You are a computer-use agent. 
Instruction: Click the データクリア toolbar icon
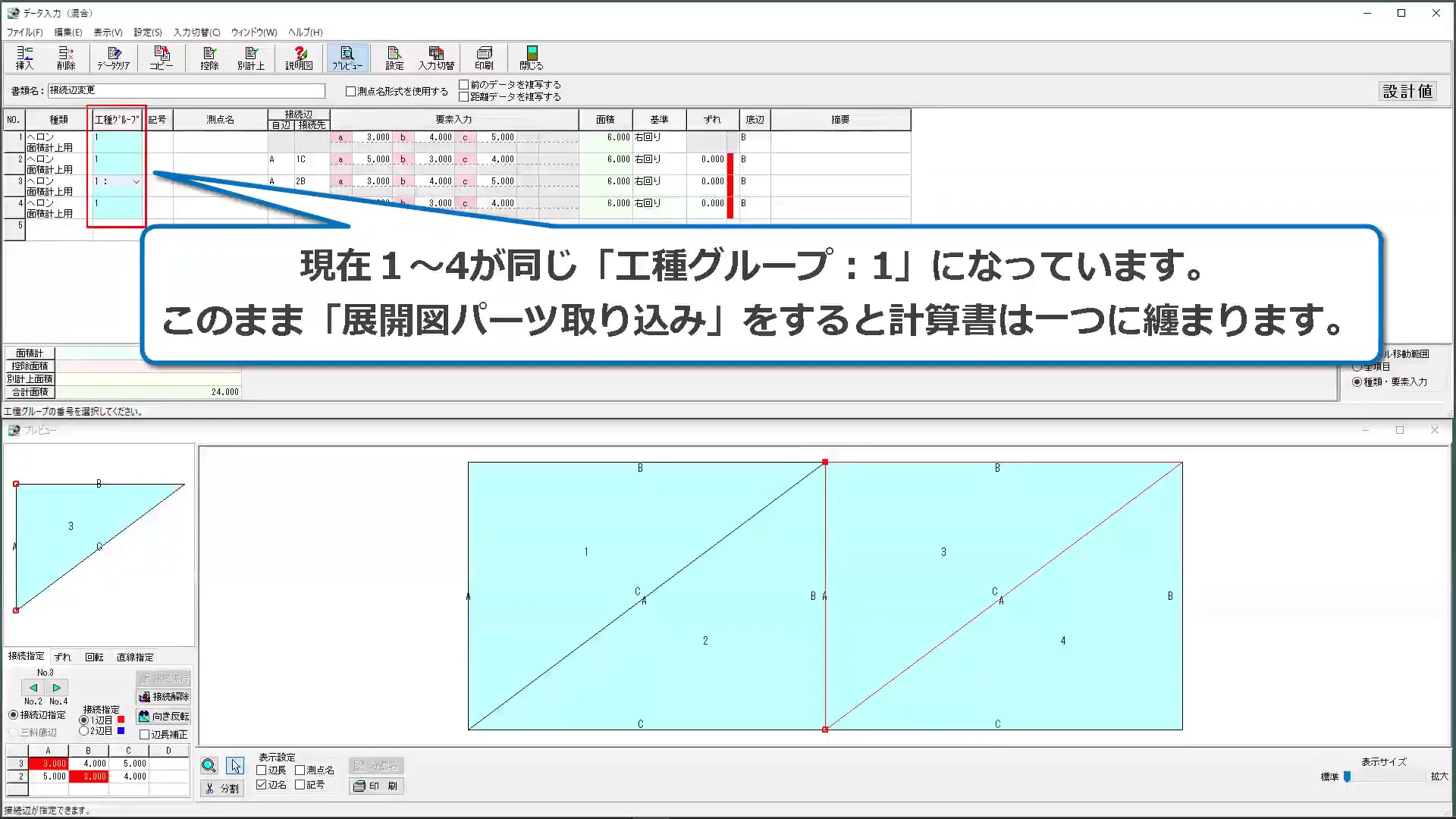point(114,58)
